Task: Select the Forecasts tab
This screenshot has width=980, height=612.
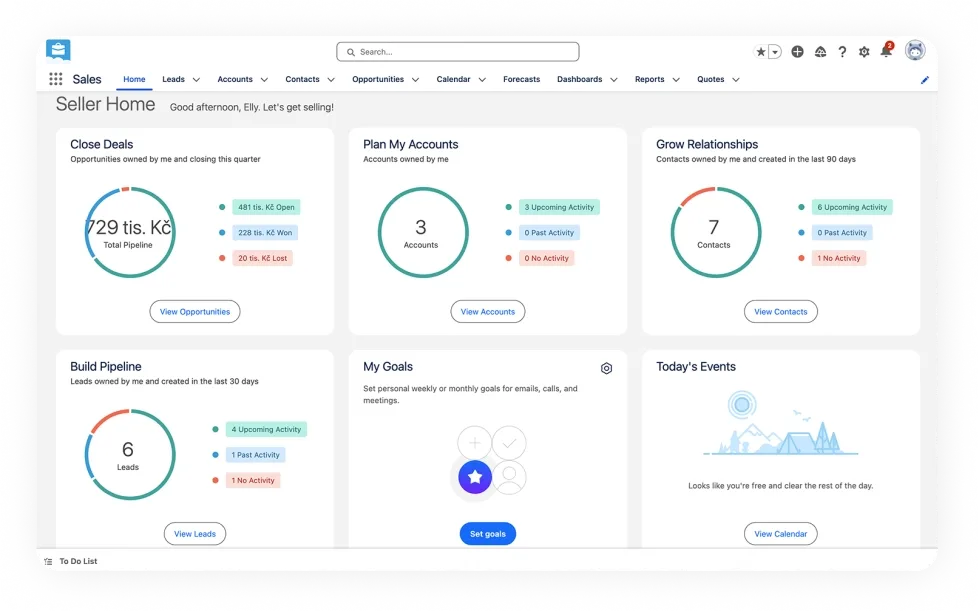Action: (x=521, y=79)
